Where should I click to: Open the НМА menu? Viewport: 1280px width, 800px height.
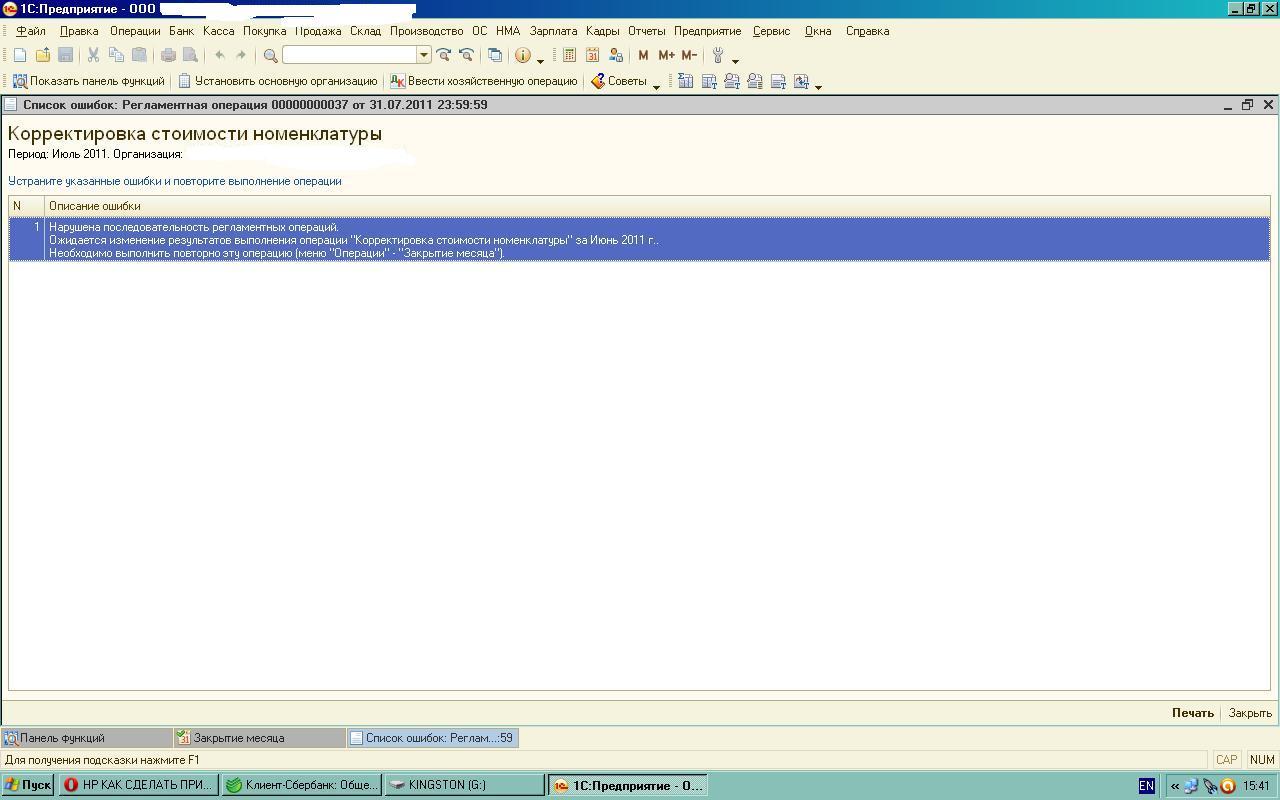(508, 31)
